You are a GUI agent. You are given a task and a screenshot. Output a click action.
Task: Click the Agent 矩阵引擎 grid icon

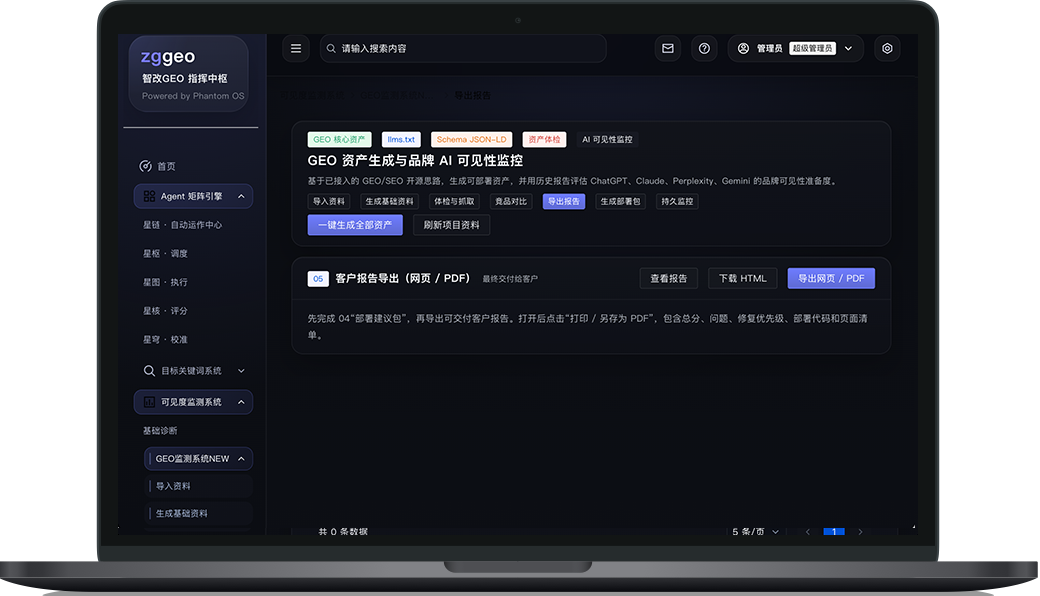click(149, 196)
